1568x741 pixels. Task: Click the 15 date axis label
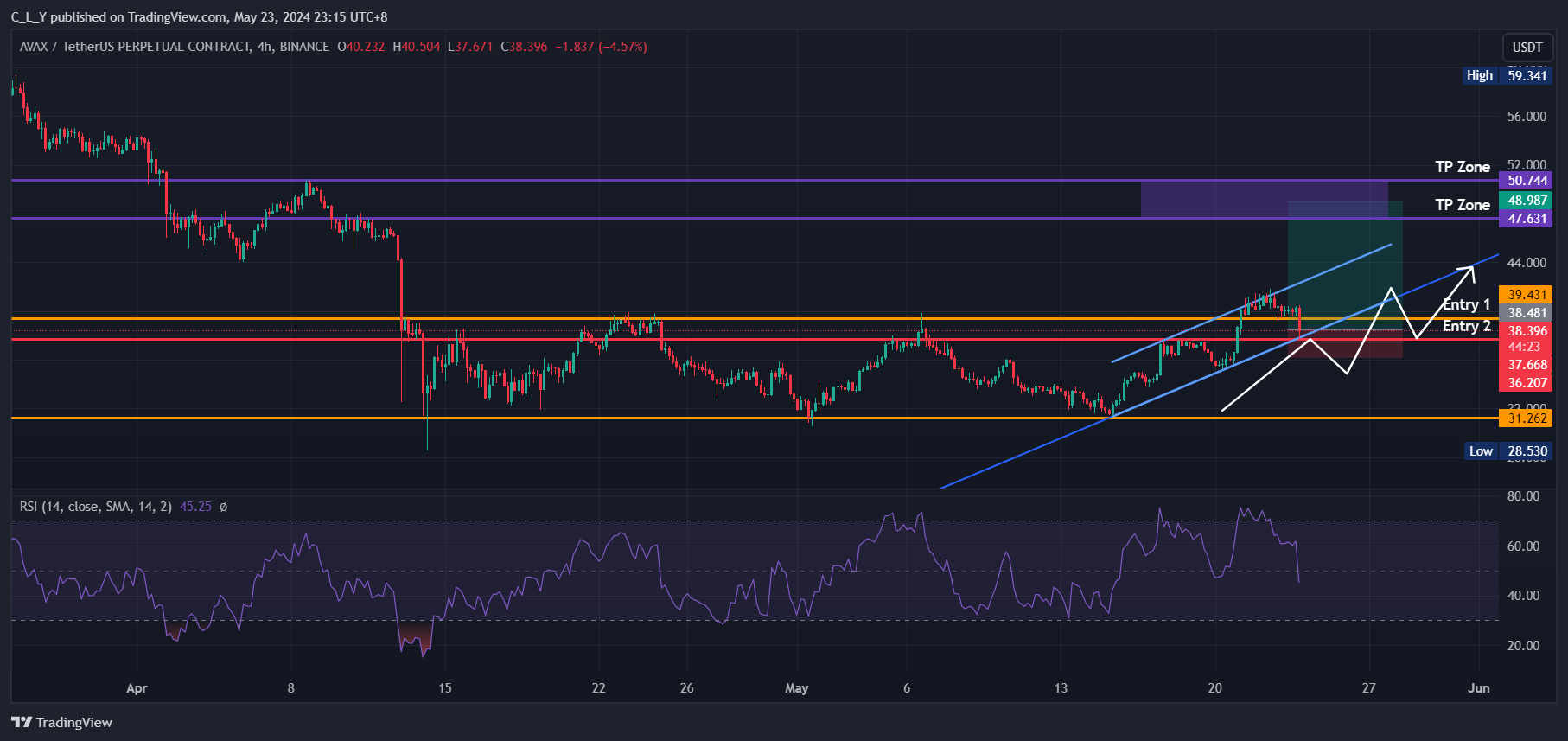coord(445,688)
